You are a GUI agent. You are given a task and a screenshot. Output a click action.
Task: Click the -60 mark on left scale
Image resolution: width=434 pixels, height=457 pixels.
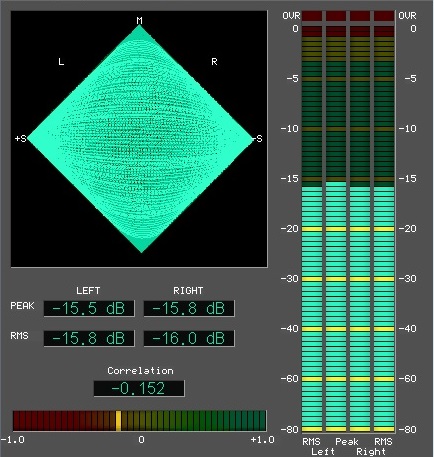point(290,379)
